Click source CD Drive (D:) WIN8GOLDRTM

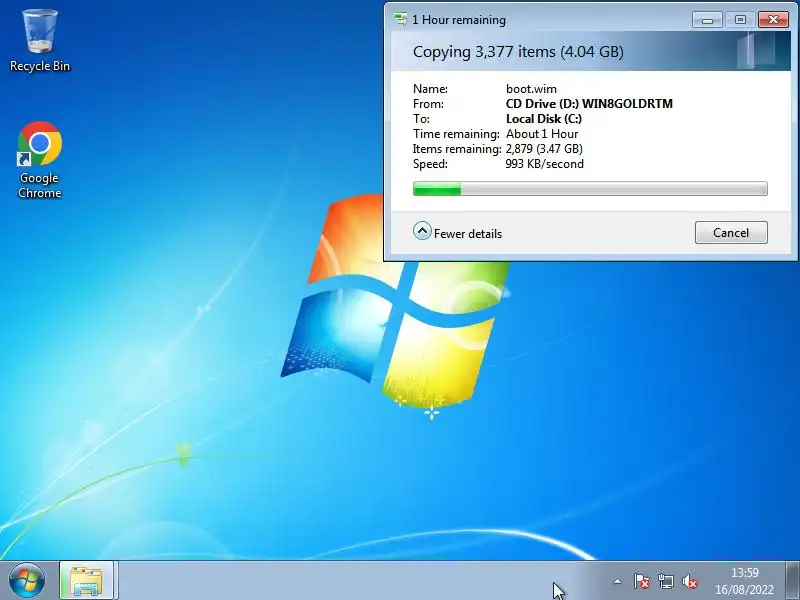(589, 104)
